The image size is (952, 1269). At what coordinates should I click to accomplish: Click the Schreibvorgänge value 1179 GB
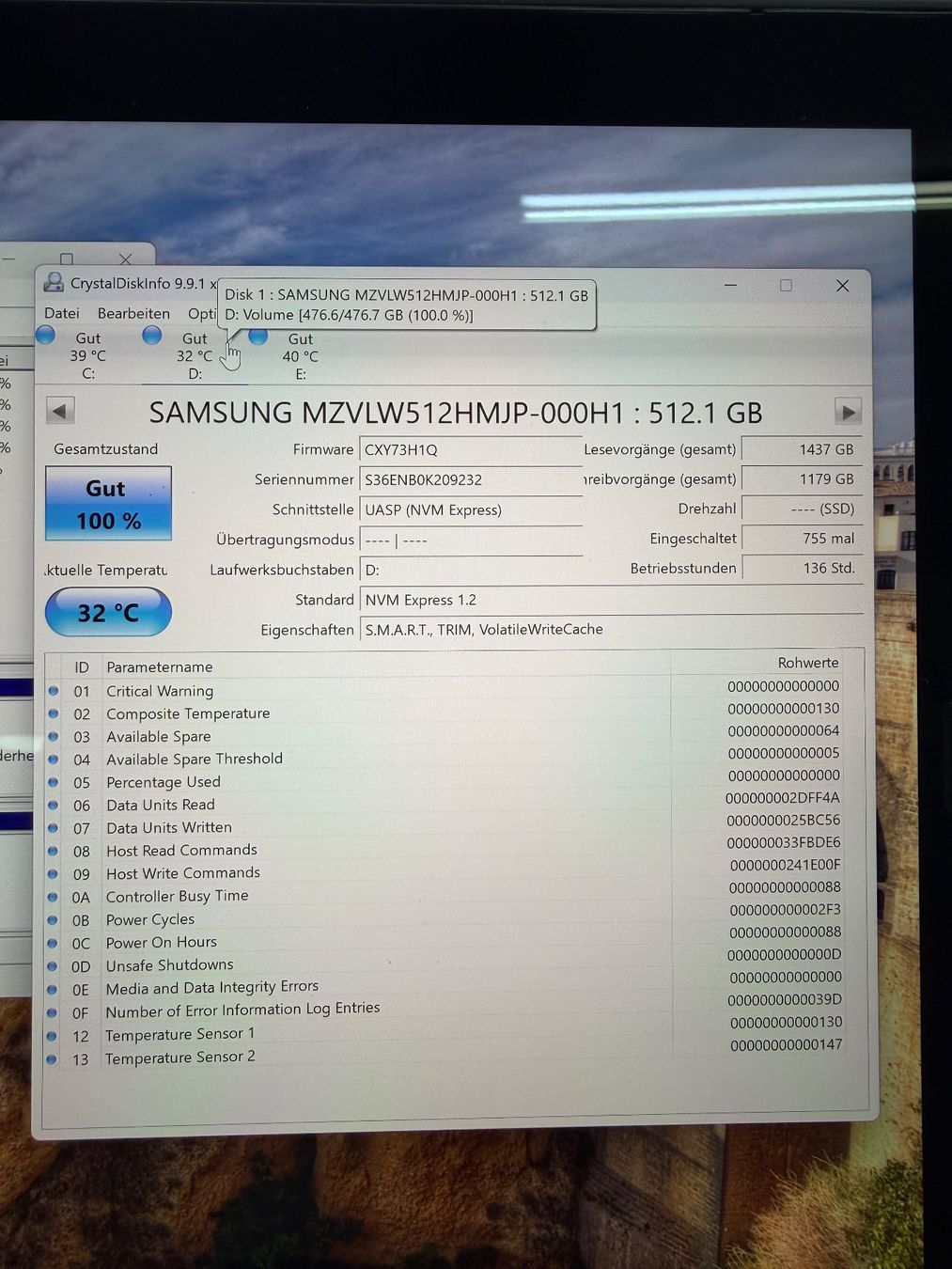click(802, 478)
